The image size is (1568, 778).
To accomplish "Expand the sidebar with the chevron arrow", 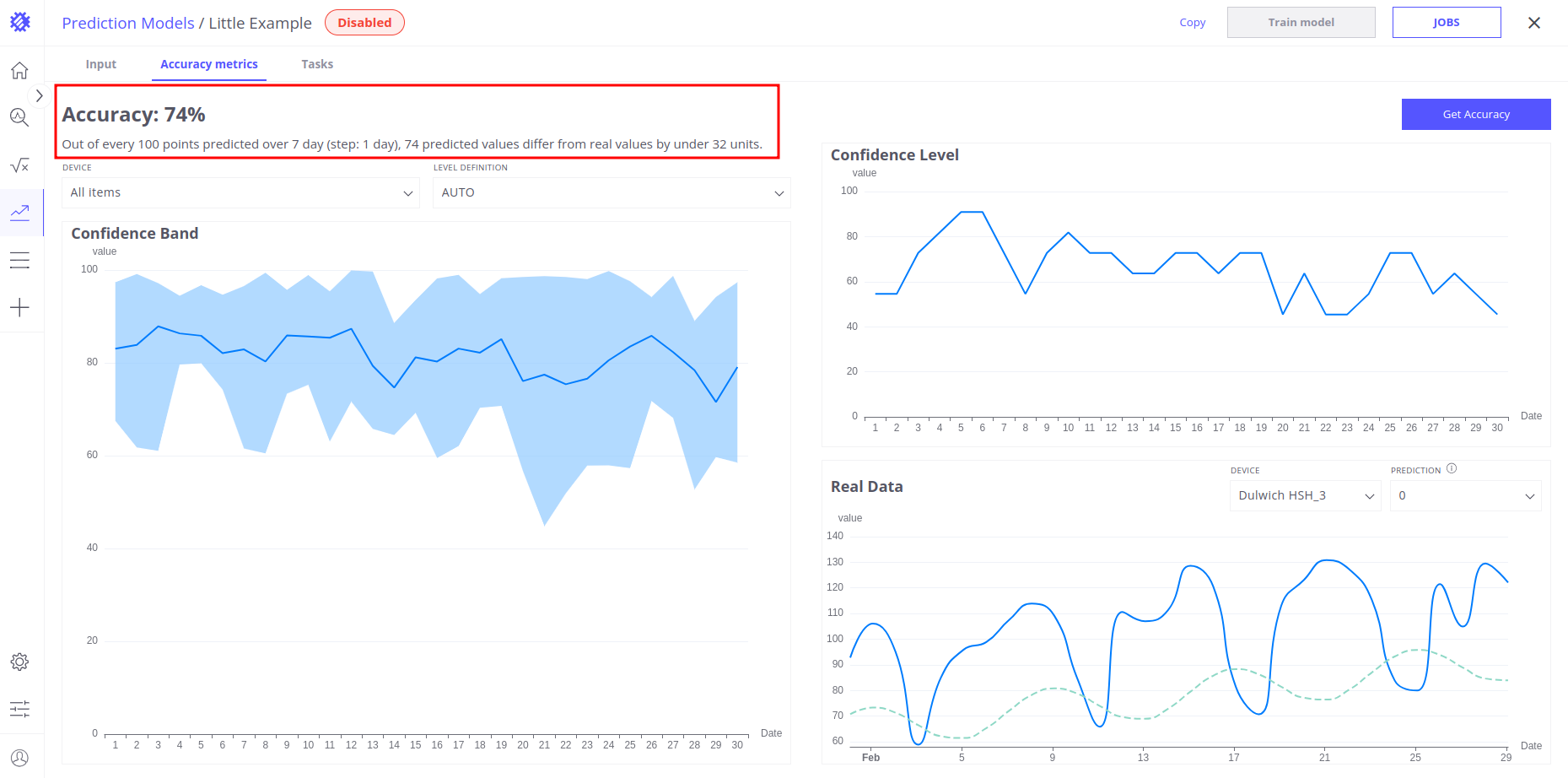I will point(39,96).
